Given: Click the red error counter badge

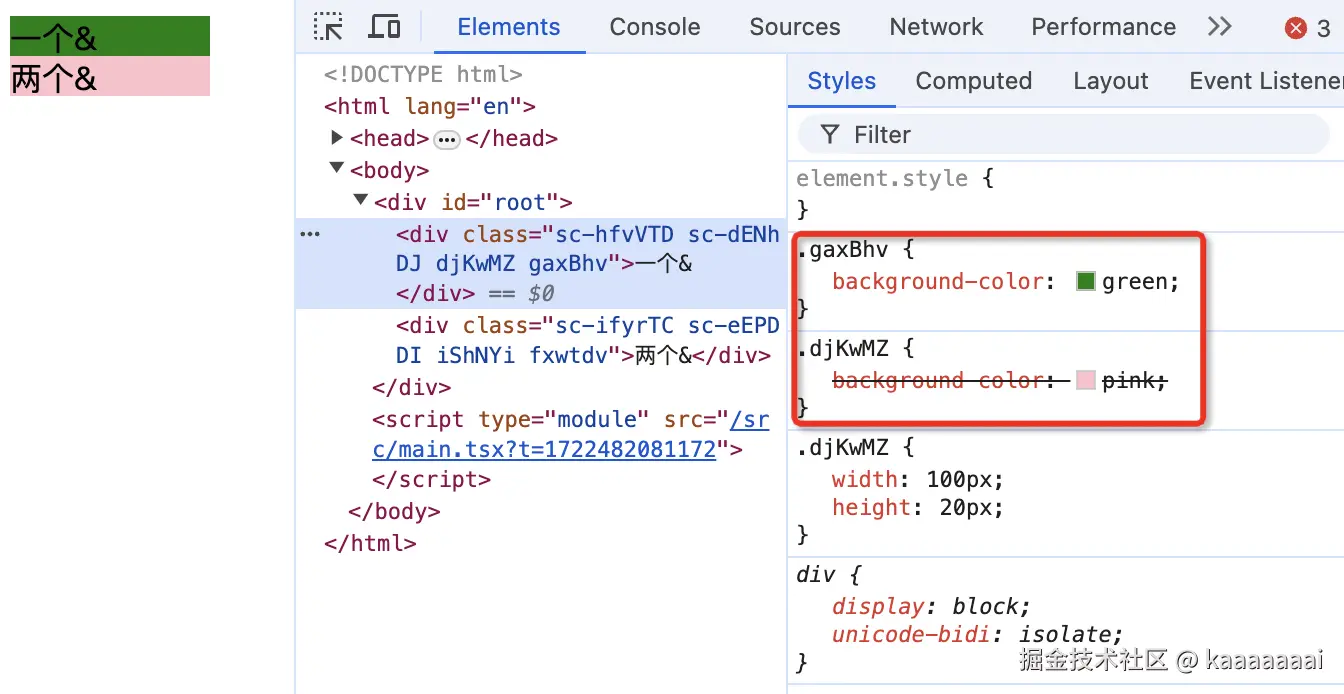Looking at the screenshot, I should click(x=1297, y=27).
